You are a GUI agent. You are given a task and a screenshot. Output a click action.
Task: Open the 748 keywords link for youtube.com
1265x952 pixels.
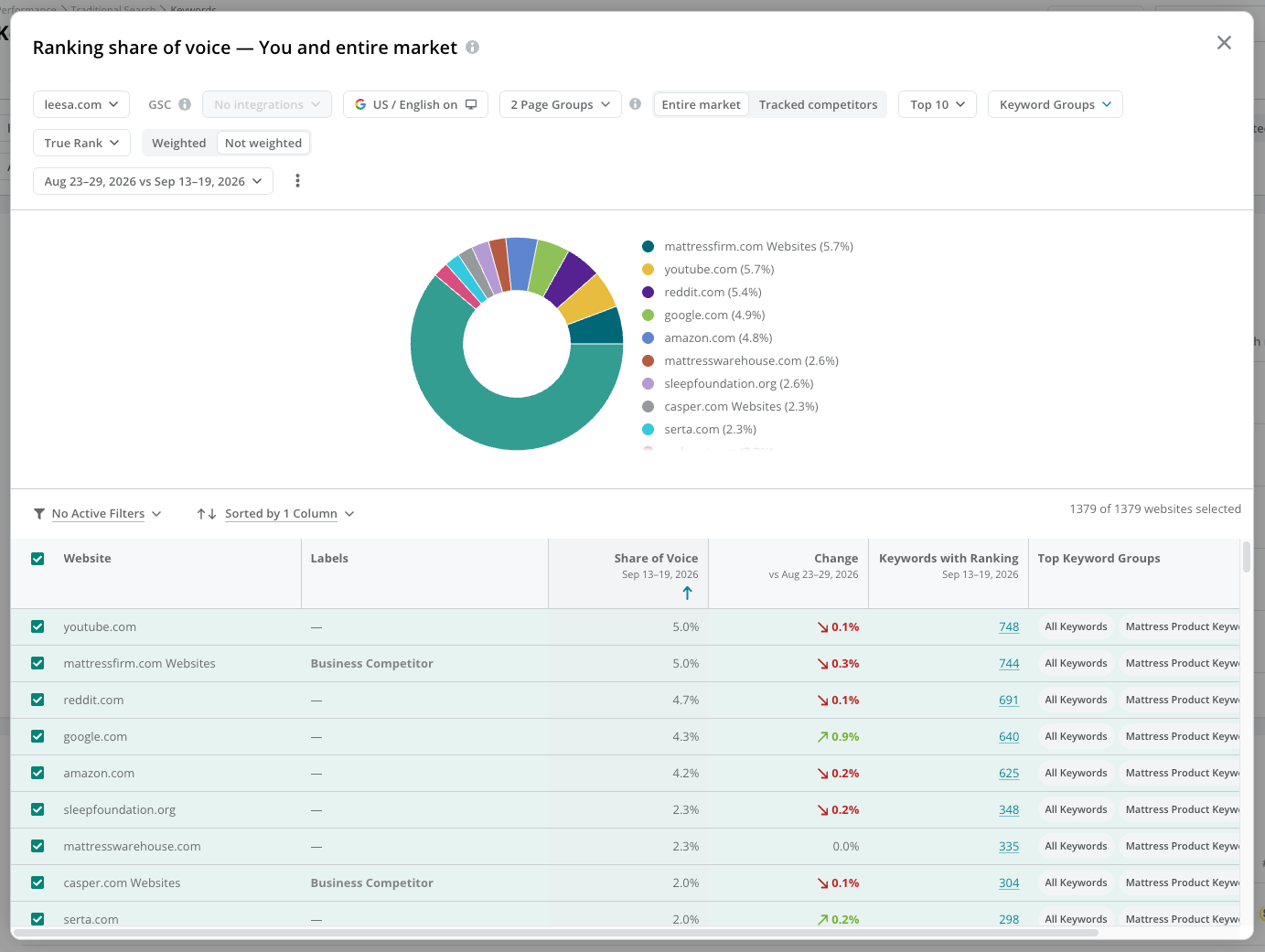pos(1009,626)
